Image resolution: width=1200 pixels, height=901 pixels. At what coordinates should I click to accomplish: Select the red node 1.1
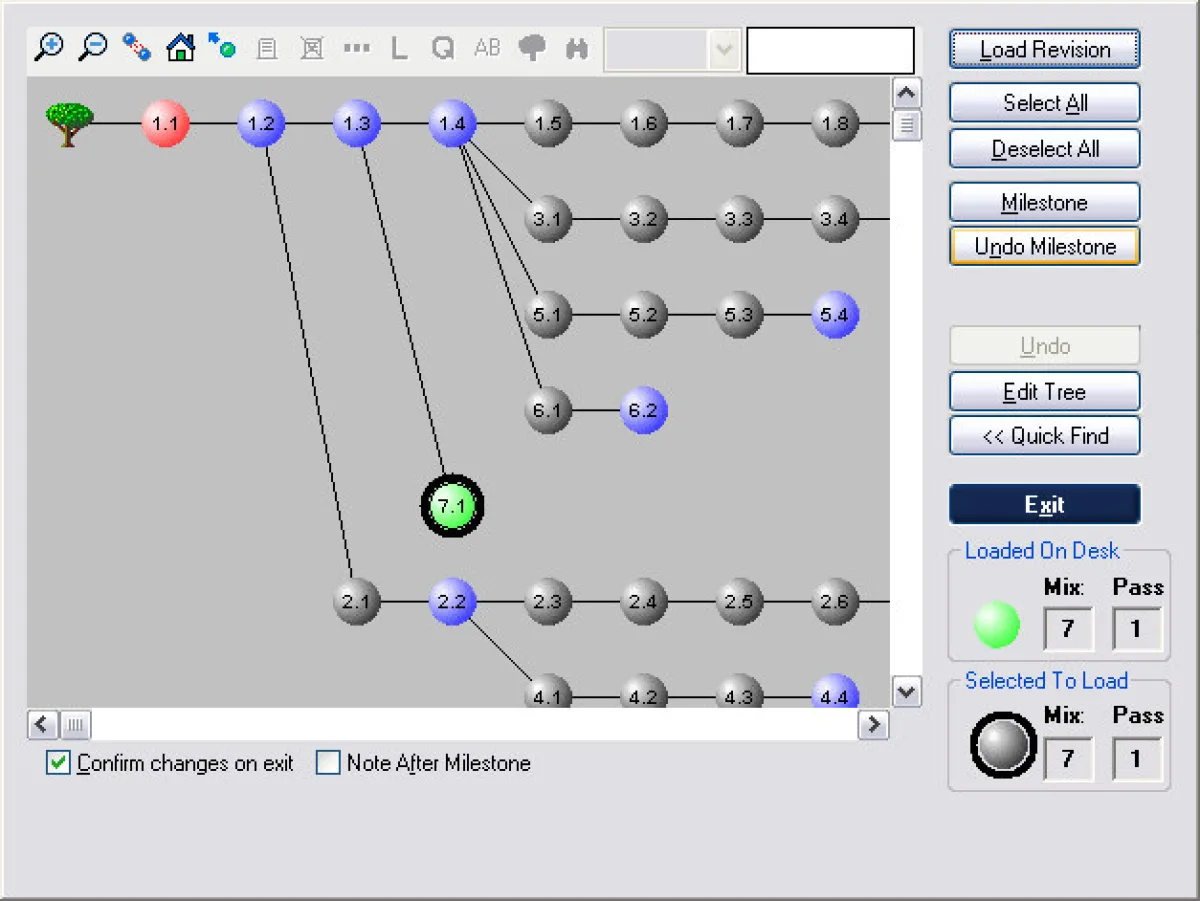pyautogui.click(x=165, y=124)
